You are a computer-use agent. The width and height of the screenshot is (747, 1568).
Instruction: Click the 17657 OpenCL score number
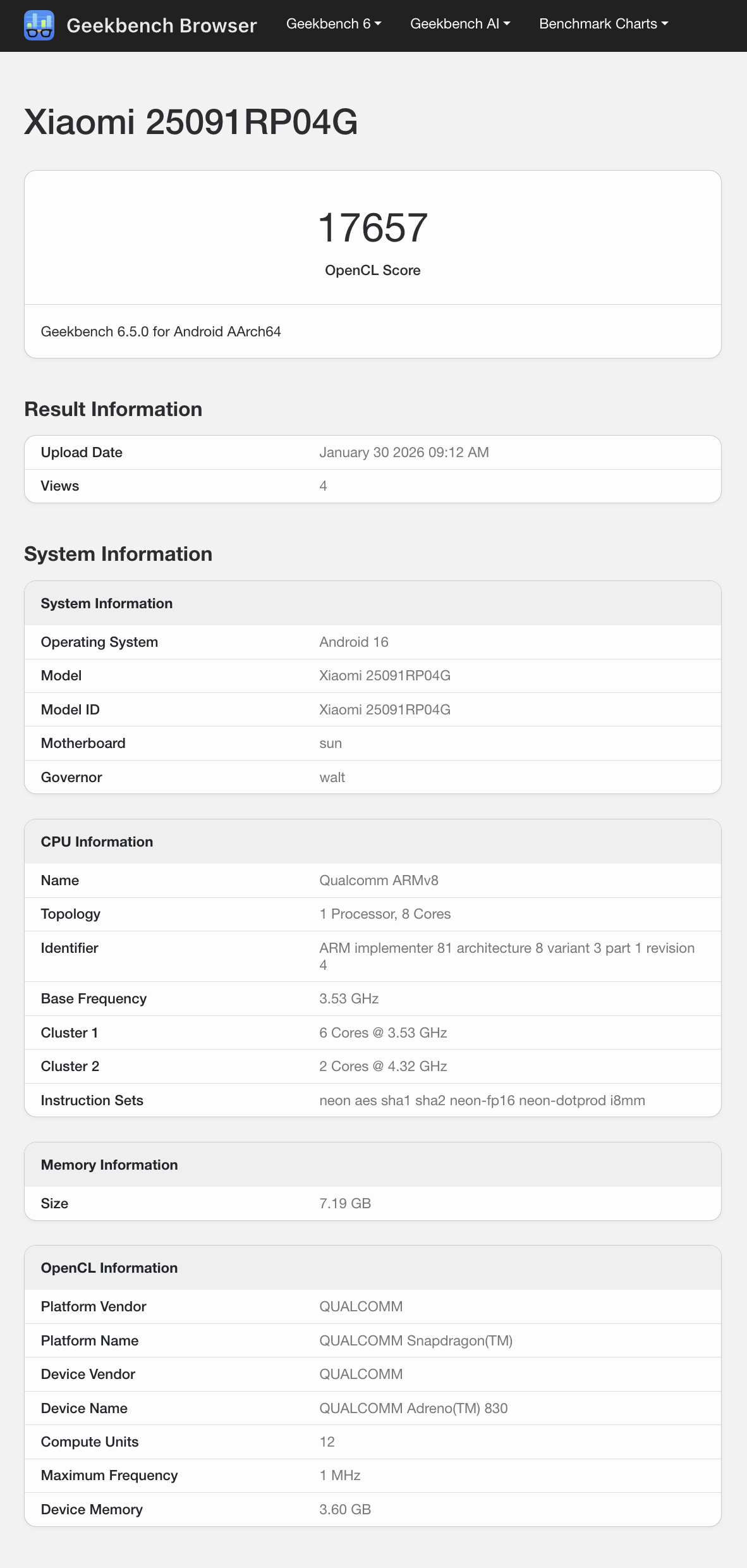pyautogui.click(x=372, y=228)
